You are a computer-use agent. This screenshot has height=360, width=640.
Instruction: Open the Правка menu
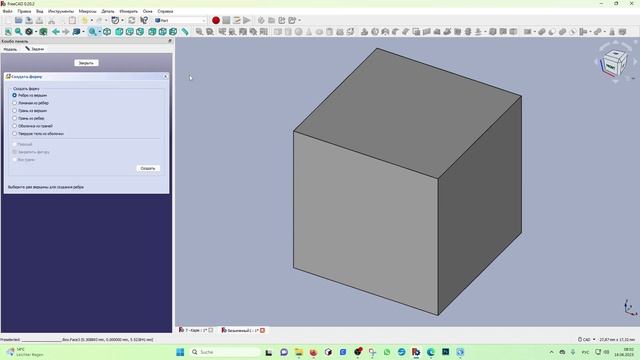[x=24, y=11]
